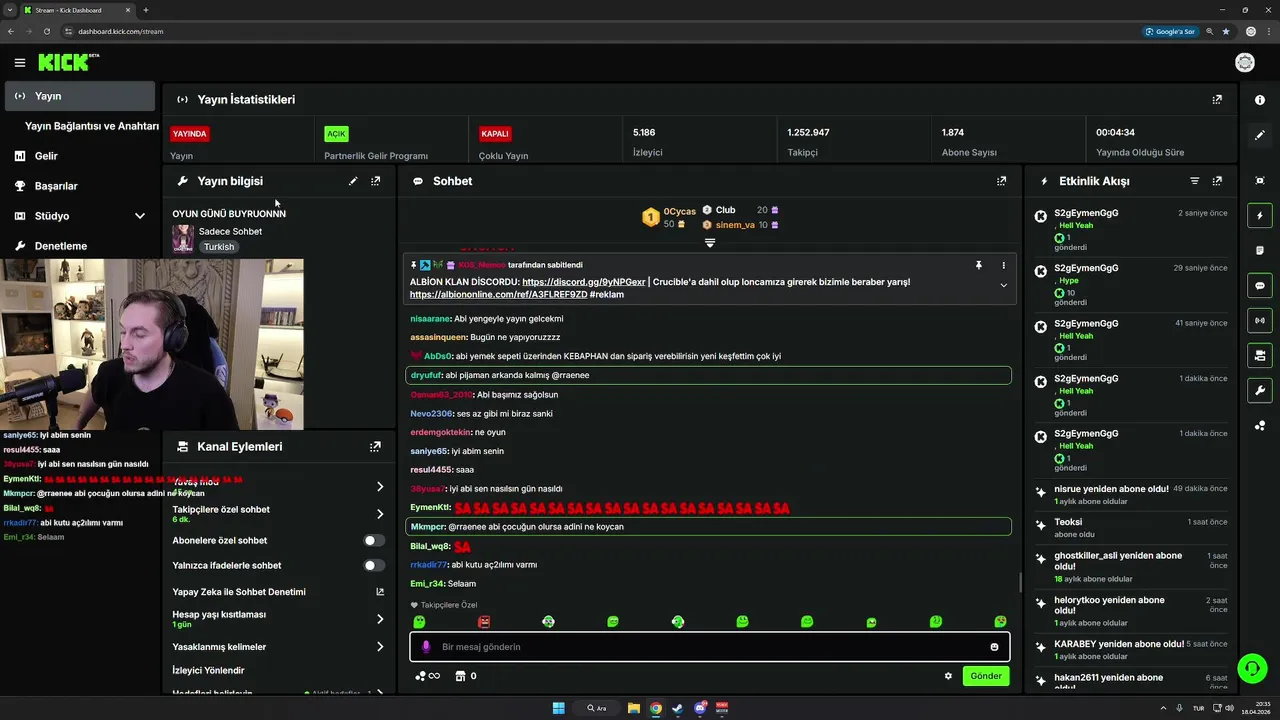Click the Sadece Sohbet category thumbnail
Image resolution: width=1280 pixels, height=720 pixels.
183,239
